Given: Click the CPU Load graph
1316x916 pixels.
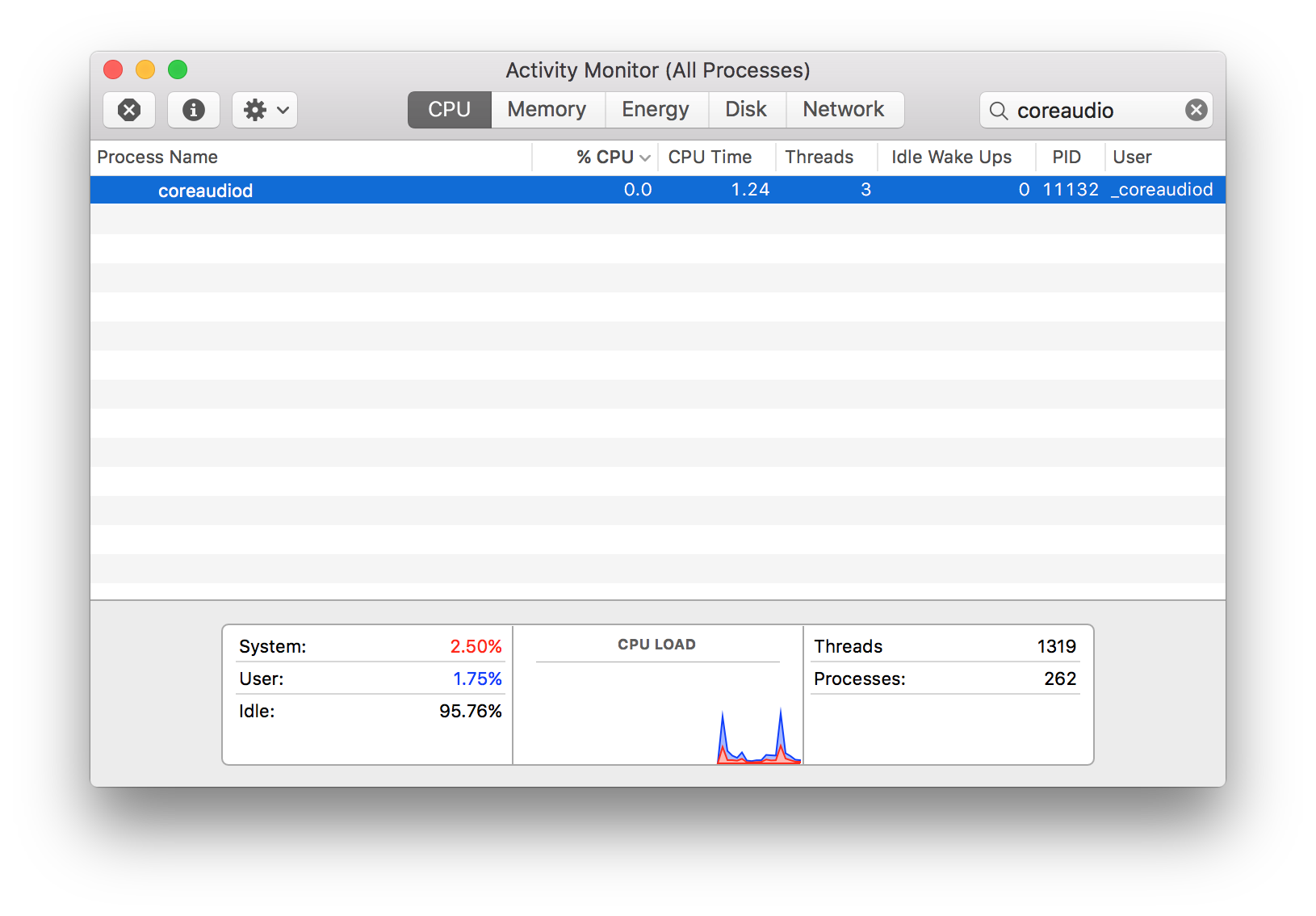Looking at the screenshot, I should click(658, 714).
